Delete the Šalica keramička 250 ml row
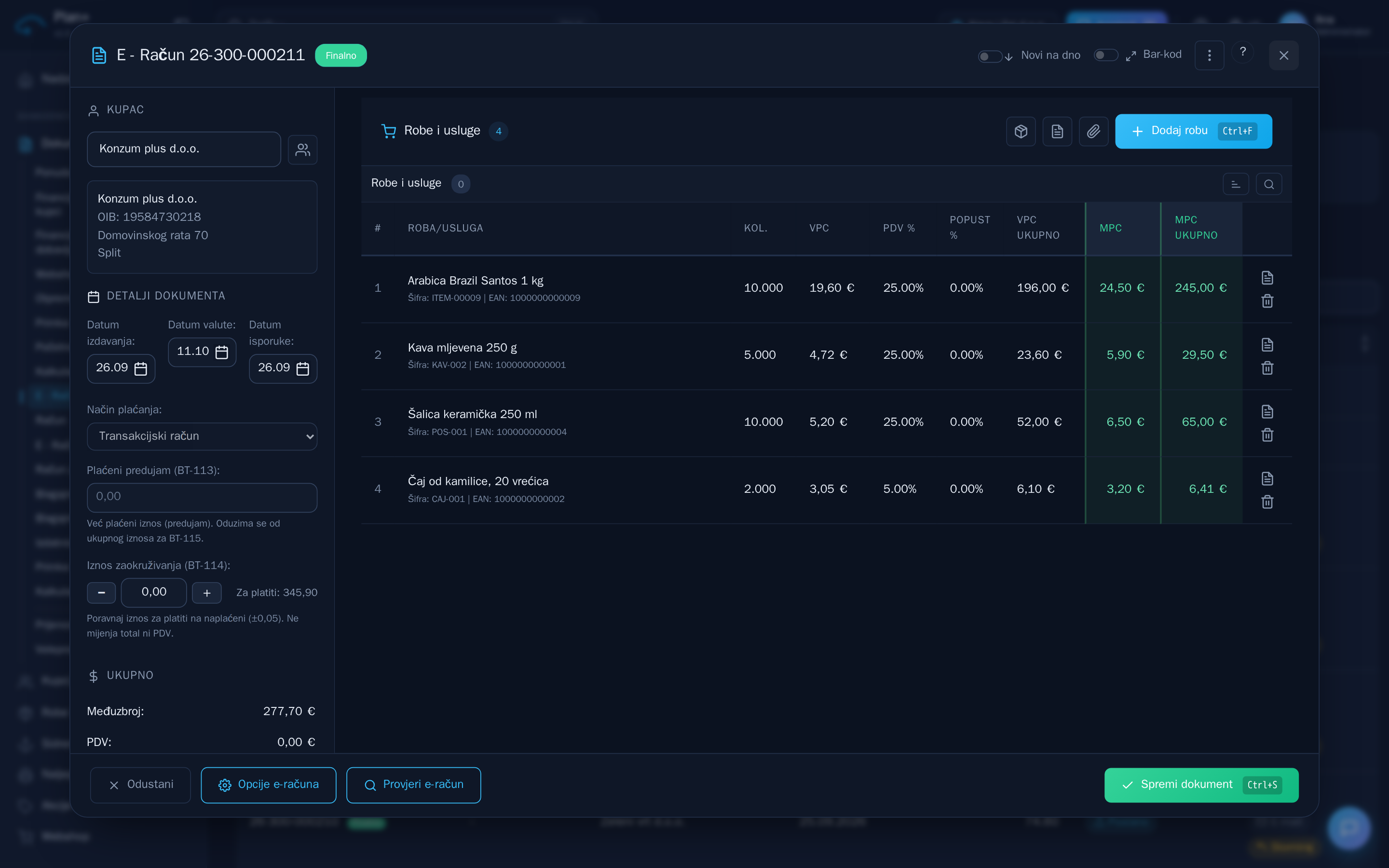1389x868 pixels. coord(1267,434)
